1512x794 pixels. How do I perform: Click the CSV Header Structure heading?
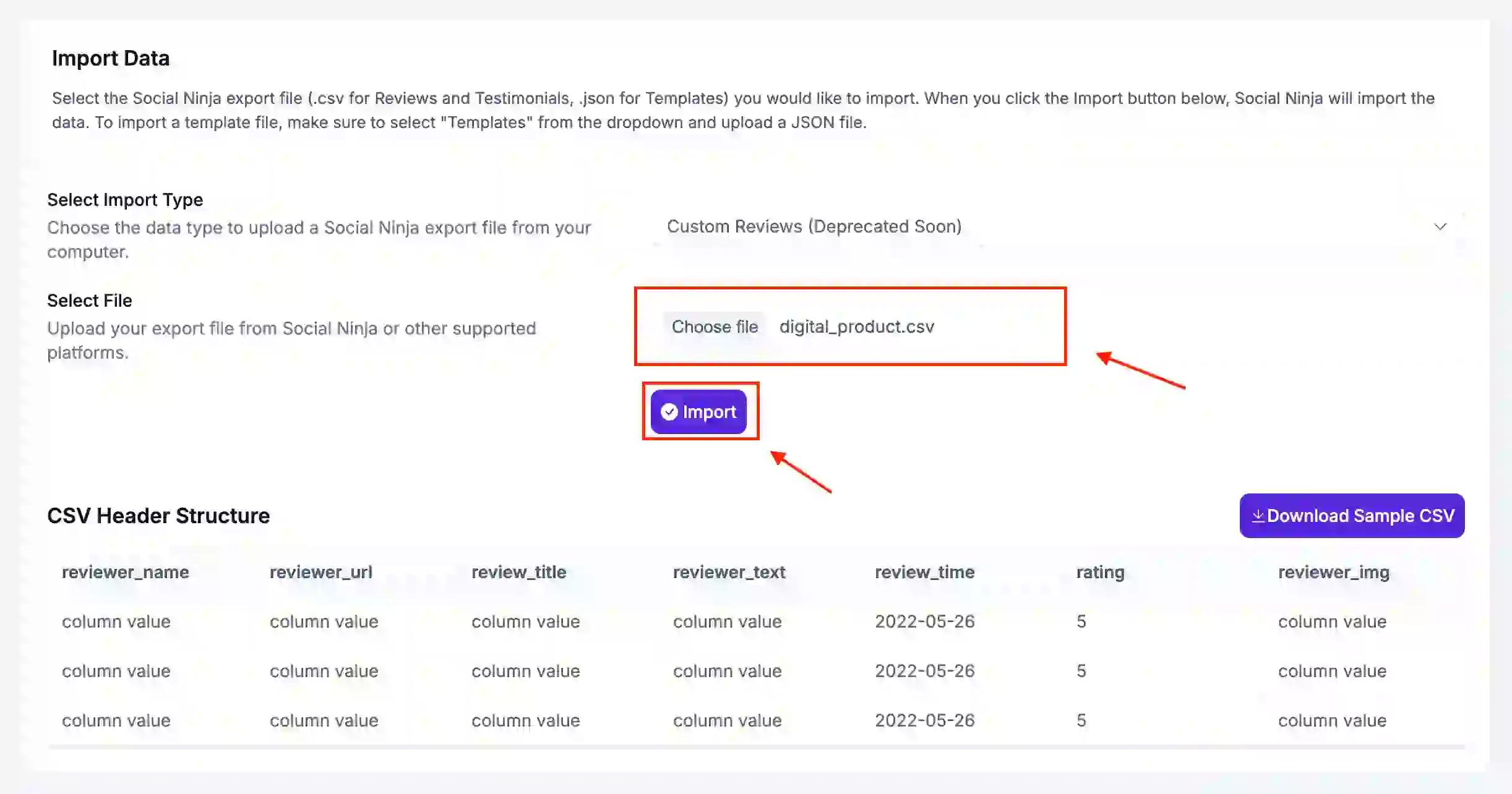(x=158, y=515)
